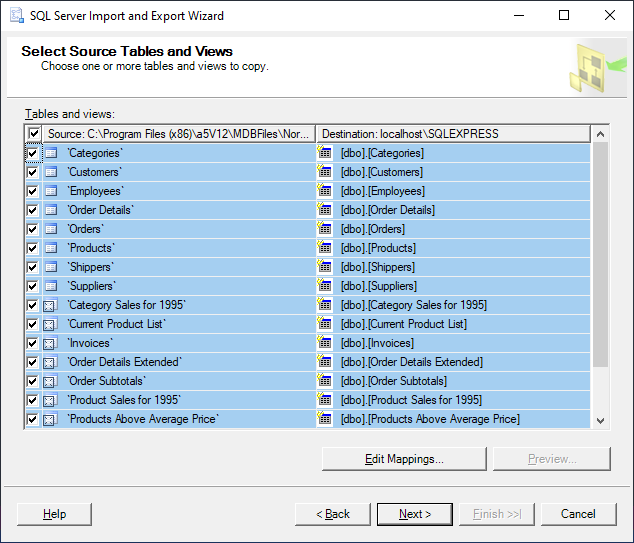Click the Products source table icon

(51, 248)
